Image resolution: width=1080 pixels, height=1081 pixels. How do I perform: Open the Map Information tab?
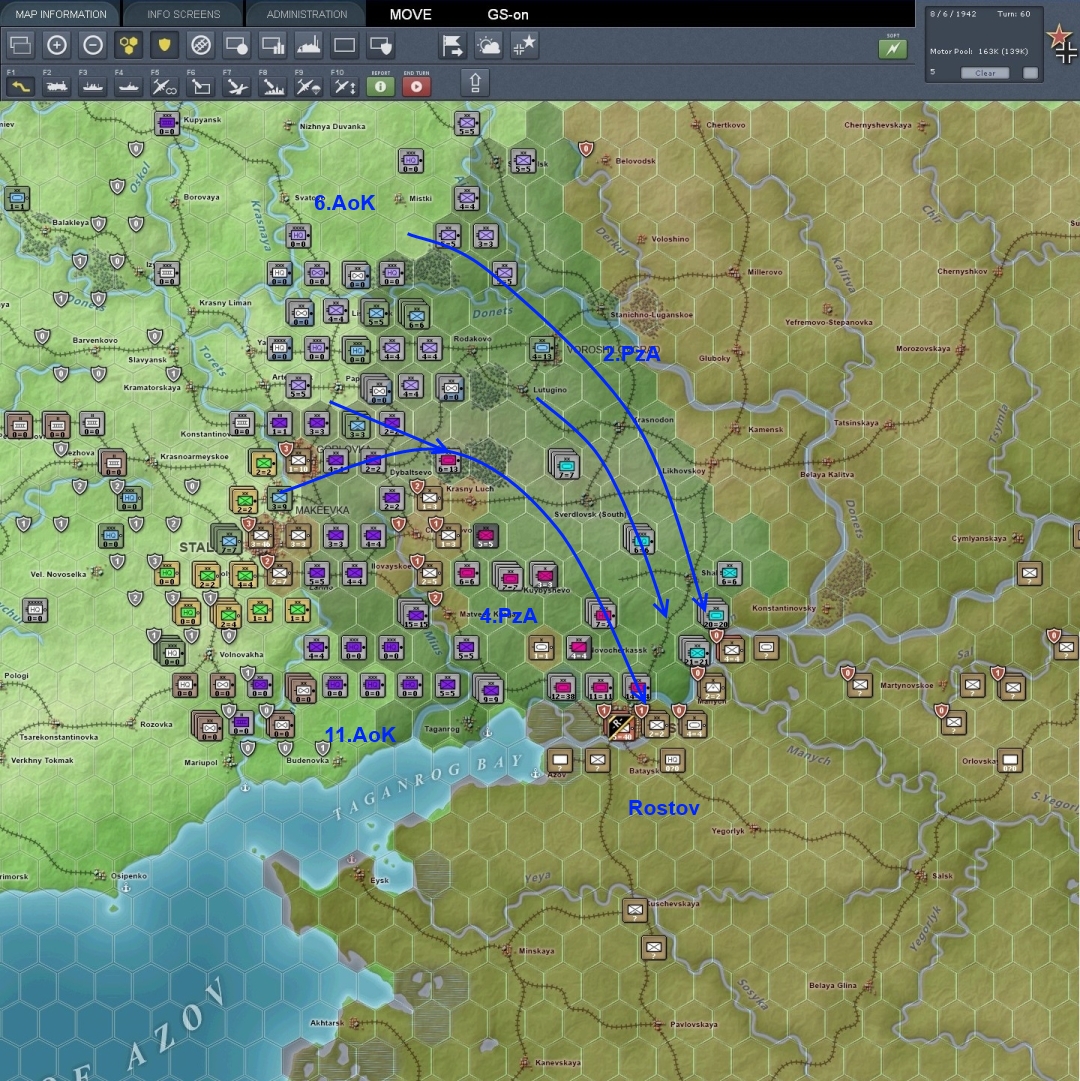[60, 14]
